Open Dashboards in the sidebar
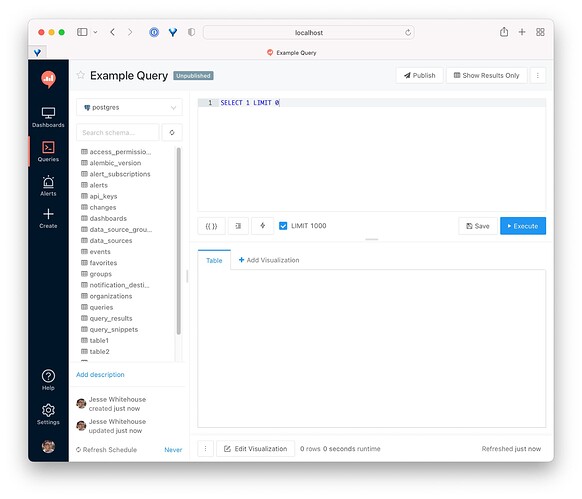The height and width of the screenshot is (499, 582). click(x=48, y=117)
